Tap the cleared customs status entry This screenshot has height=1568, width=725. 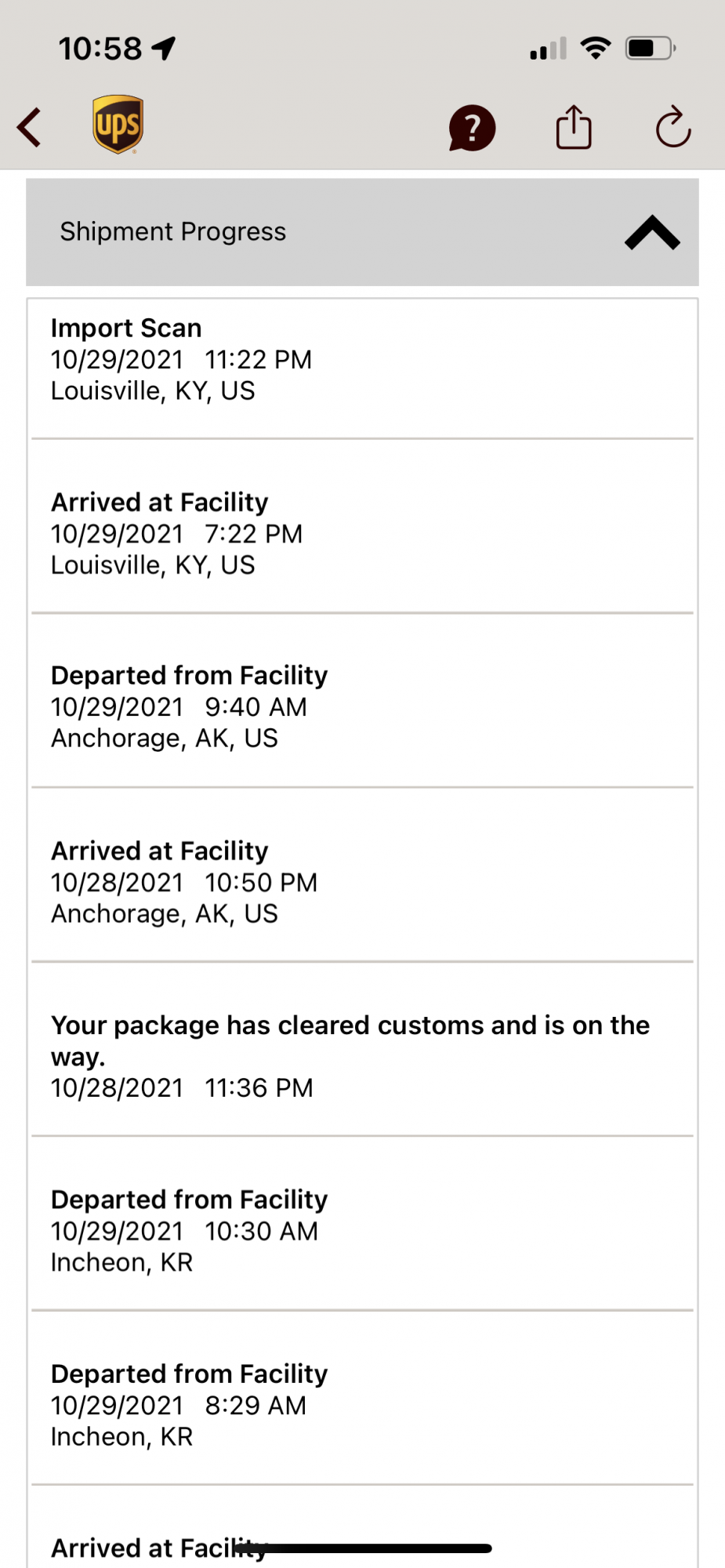click(362, 1056)
